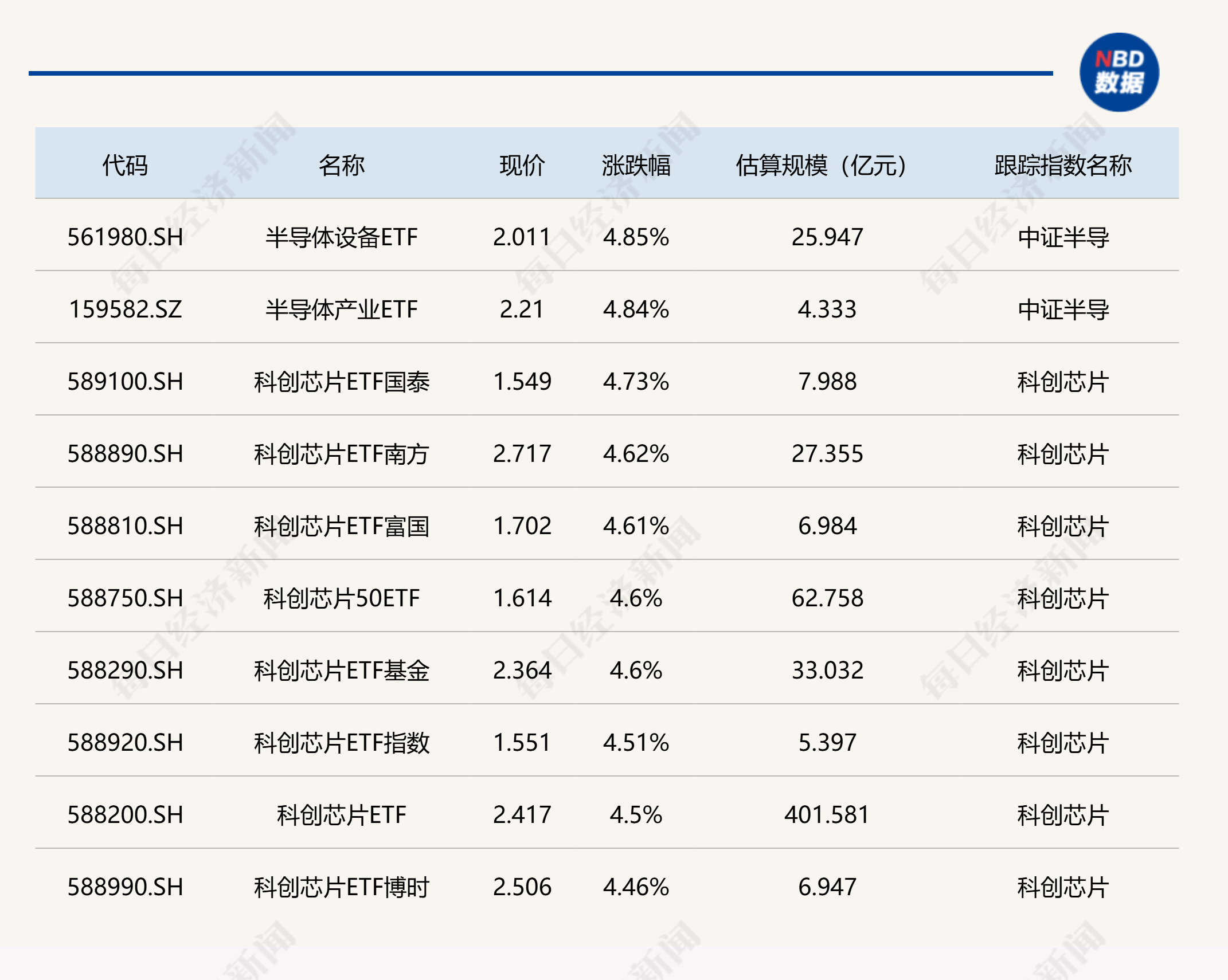Click the 估算规模（亿元）column header
Image resolution: width=1228 pixels, height=980 pixels.
click(x=822, y=165)
